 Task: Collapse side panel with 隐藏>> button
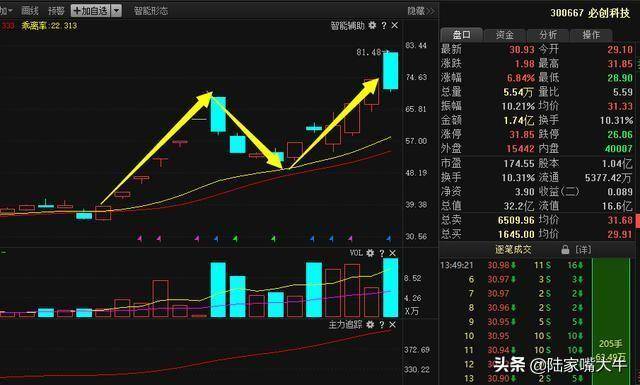420,11
